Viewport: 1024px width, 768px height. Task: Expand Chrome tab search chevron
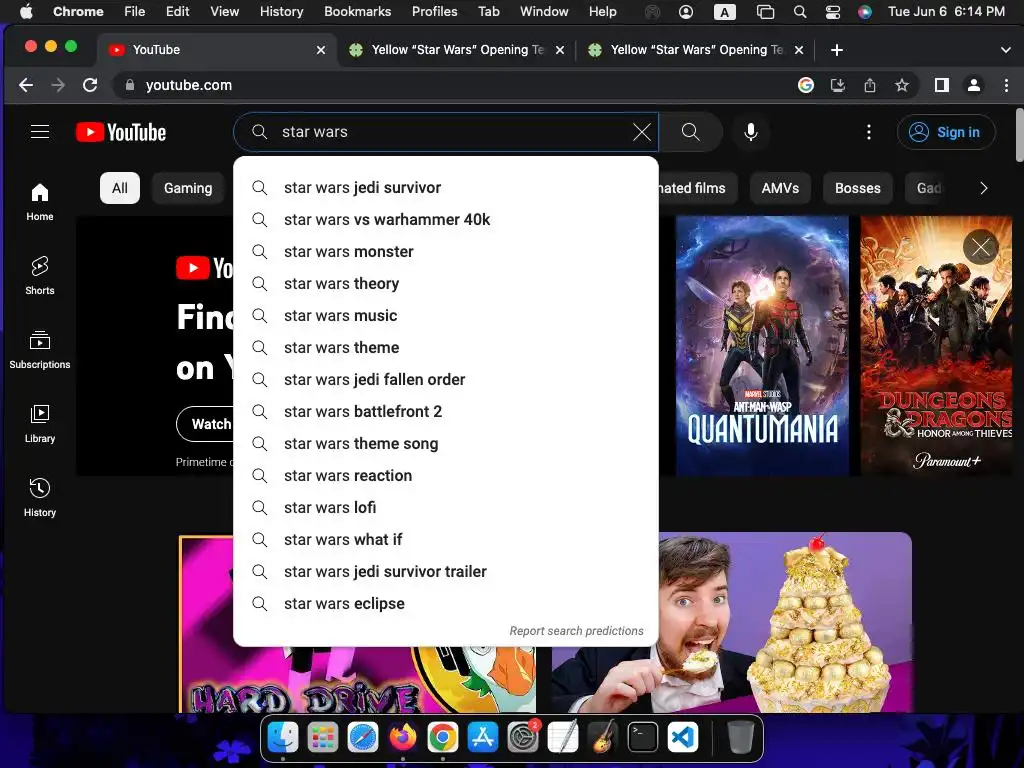tap(1006, 50)
